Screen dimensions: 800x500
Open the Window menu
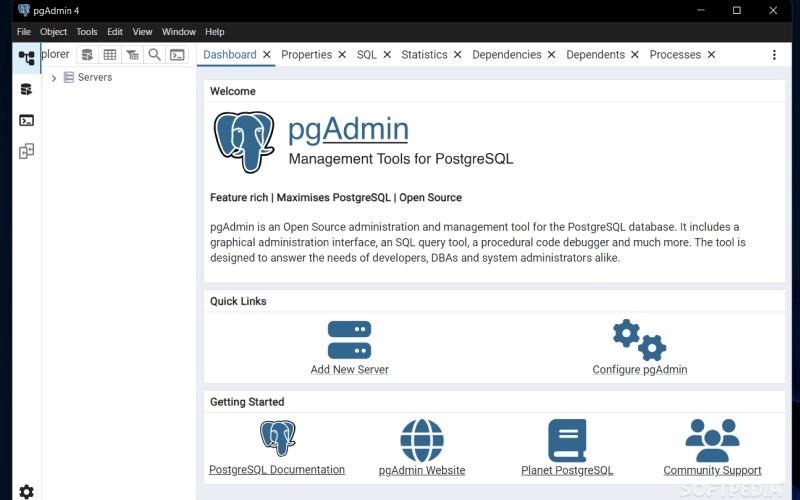(179, 32)
